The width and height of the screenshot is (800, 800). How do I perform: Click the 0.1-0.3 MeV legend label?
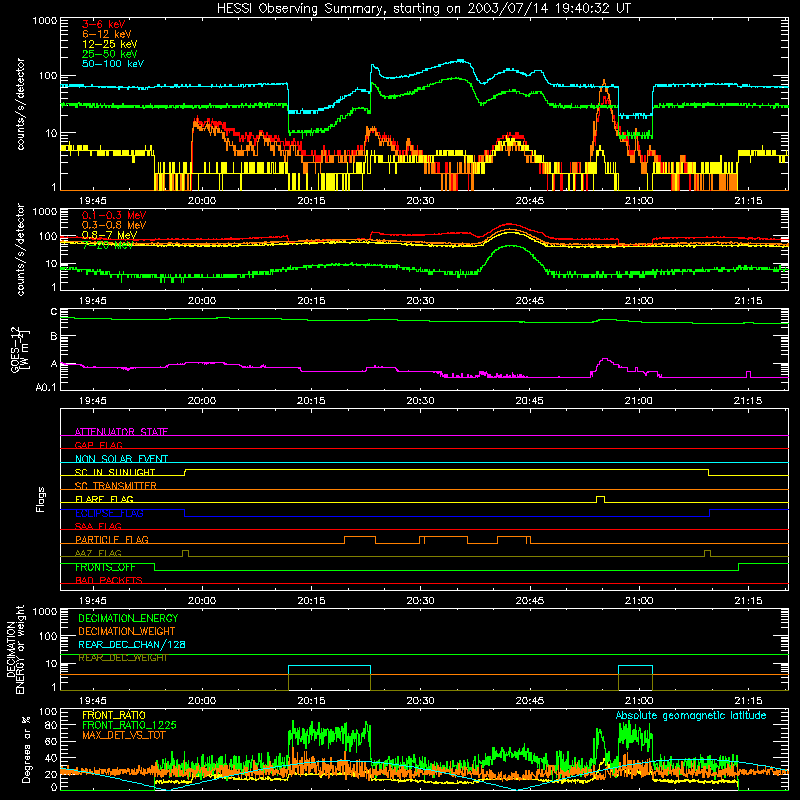pos(114,215)
